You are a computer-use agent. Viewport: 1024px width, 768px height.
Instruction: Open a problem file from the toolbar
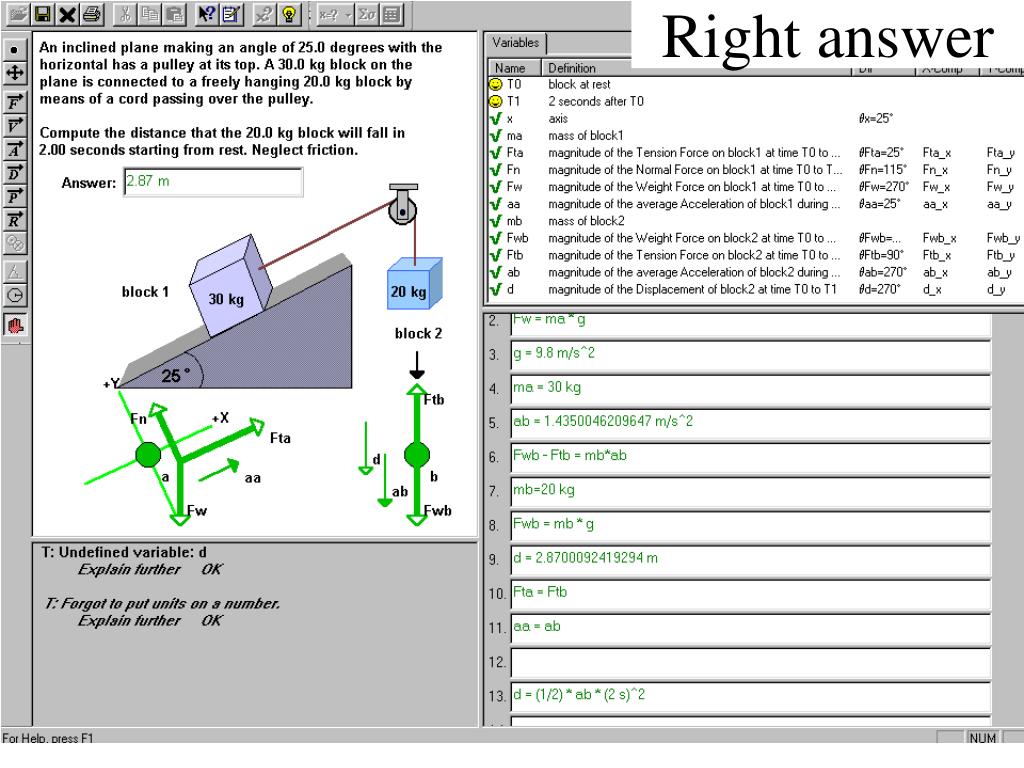click(x=18, y=14)
